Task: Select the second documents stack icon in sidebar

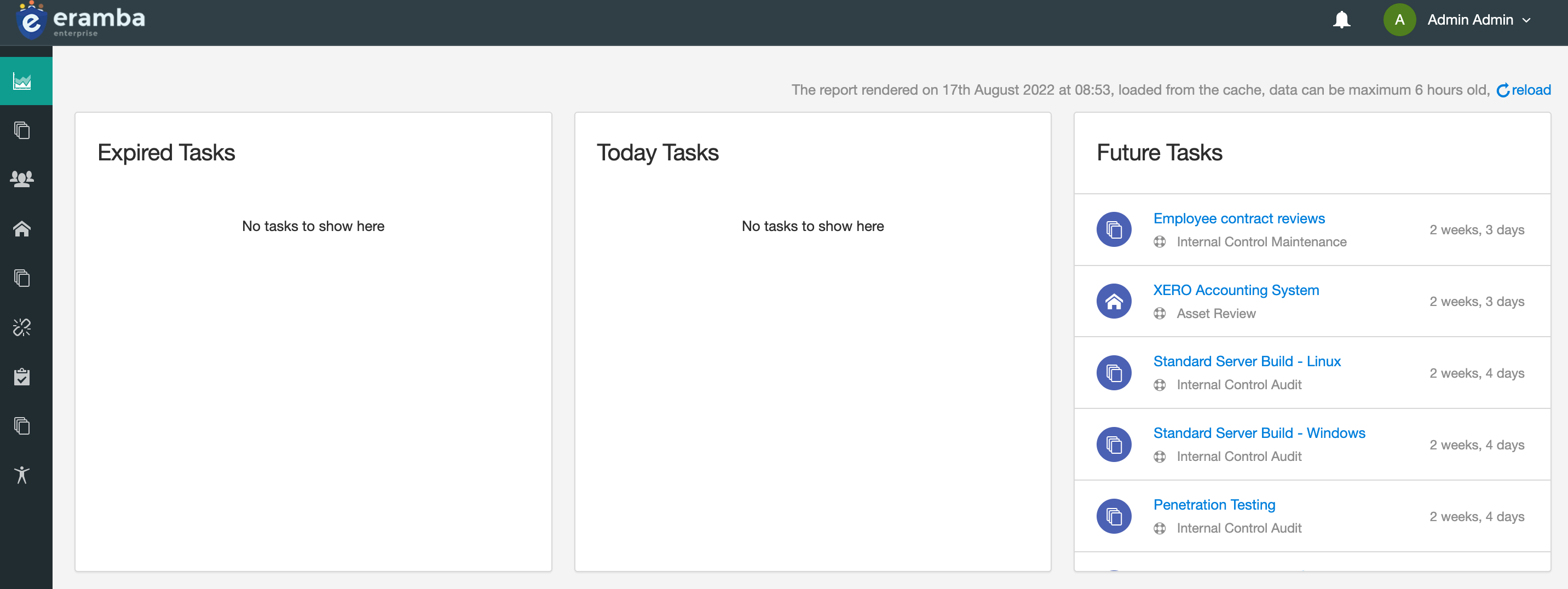Action: 22,278
